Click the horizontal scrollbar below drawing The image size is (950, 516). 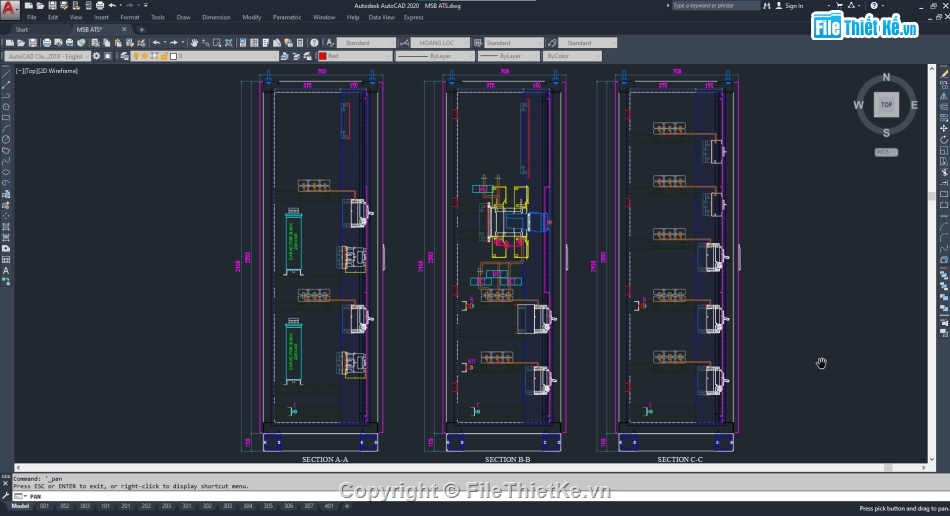coord(471,468)
